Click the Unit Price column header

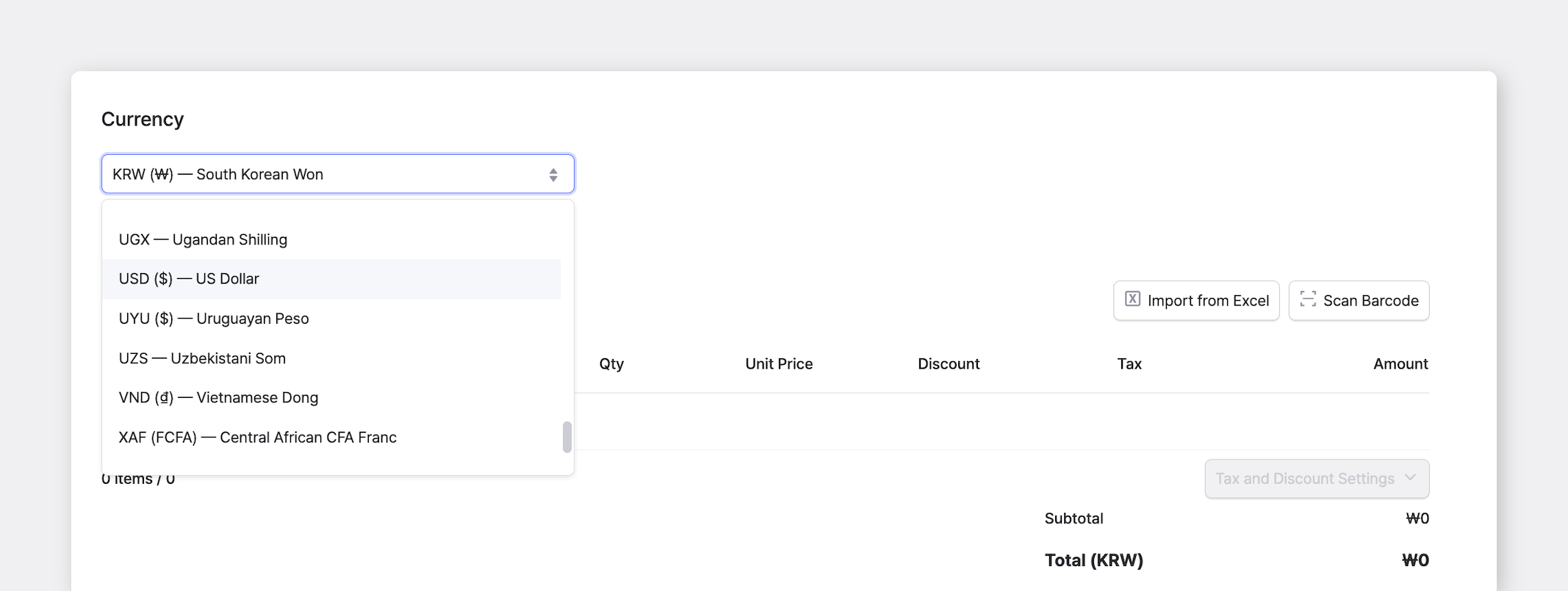pyautogui.click(x=779, y=364)
